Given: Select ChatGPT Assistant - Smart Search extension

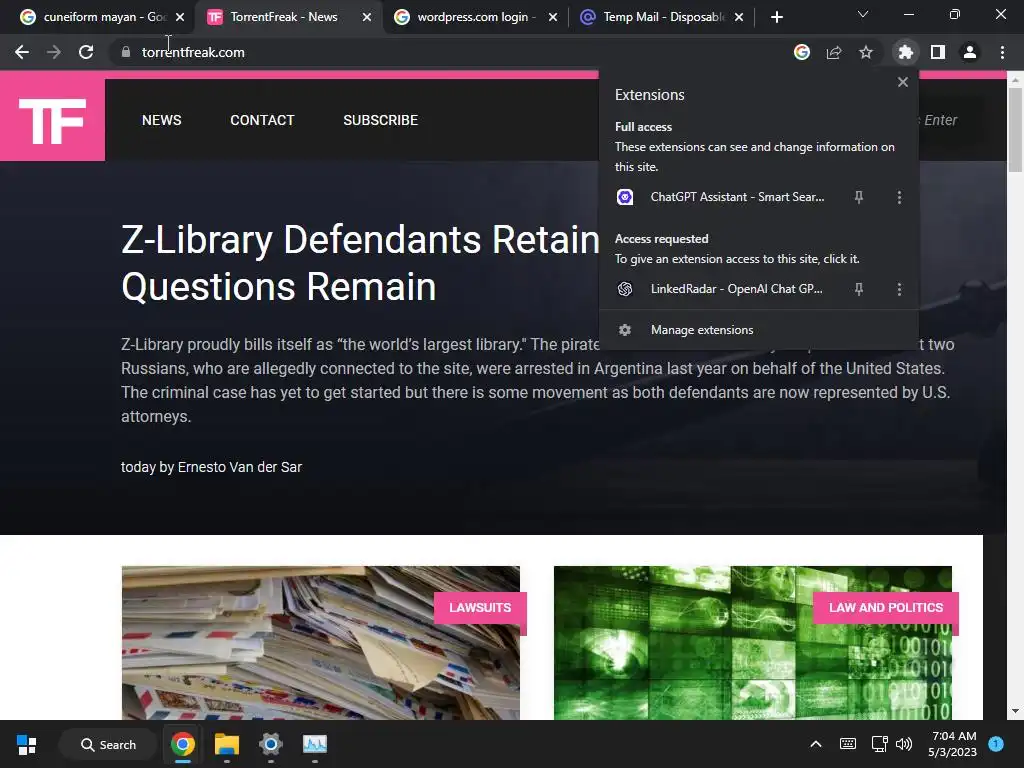Looking at the screenshot, I should point(737,197).
